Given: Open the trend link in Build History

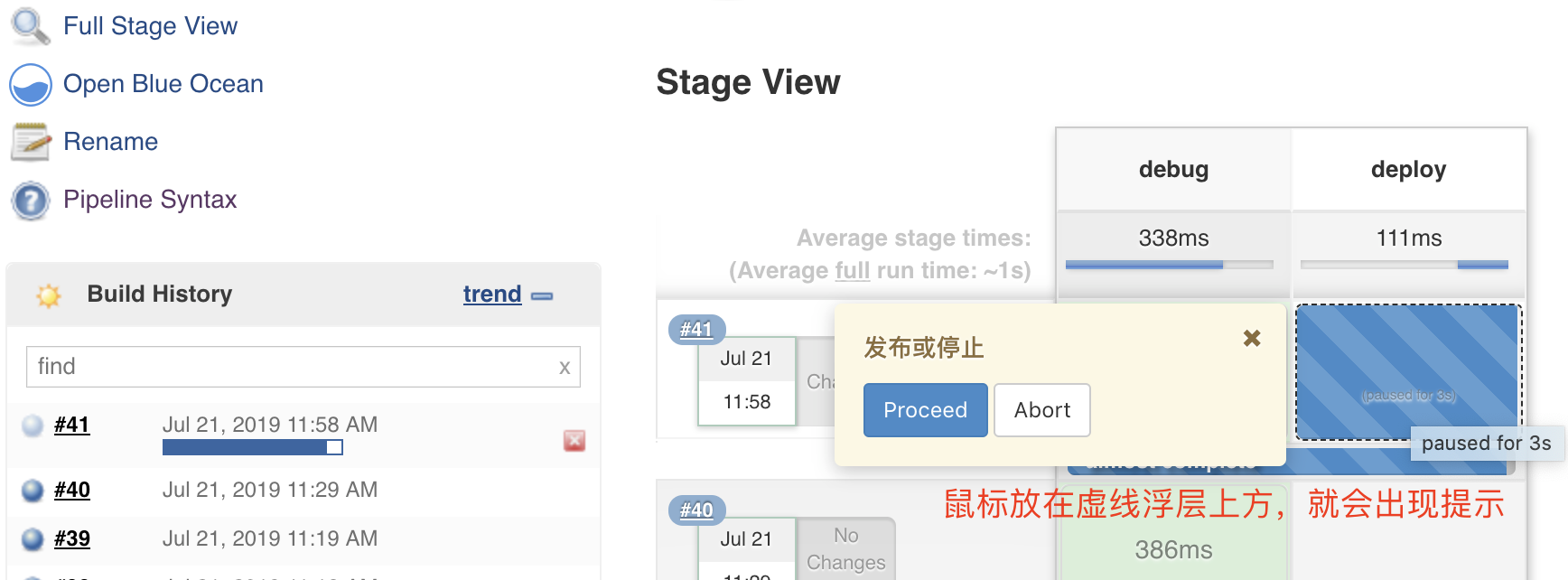Looking at the screenshot, I should click(491, 295).
